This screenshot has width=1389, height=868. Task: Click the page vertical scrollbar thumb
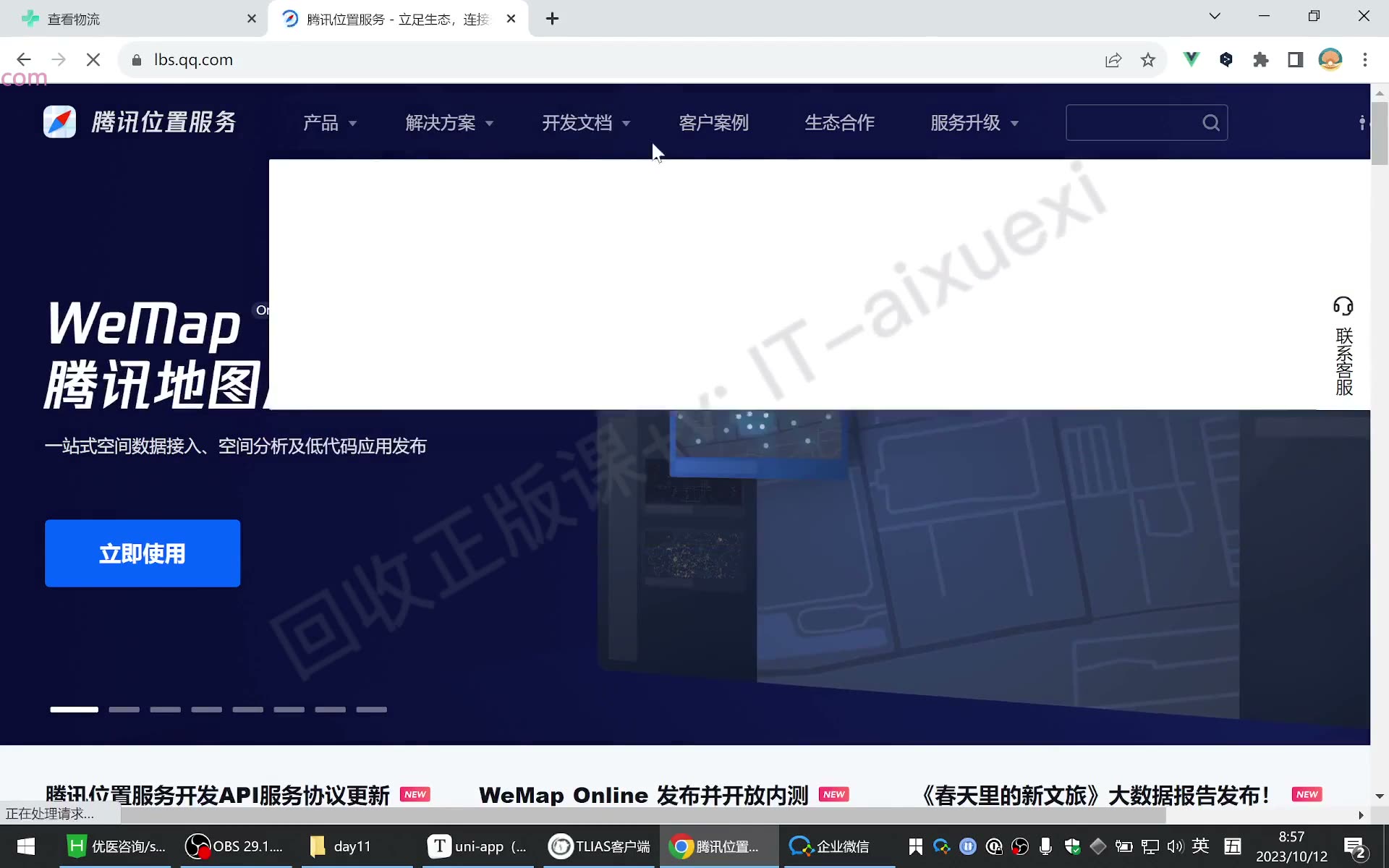click(1380, 134)
